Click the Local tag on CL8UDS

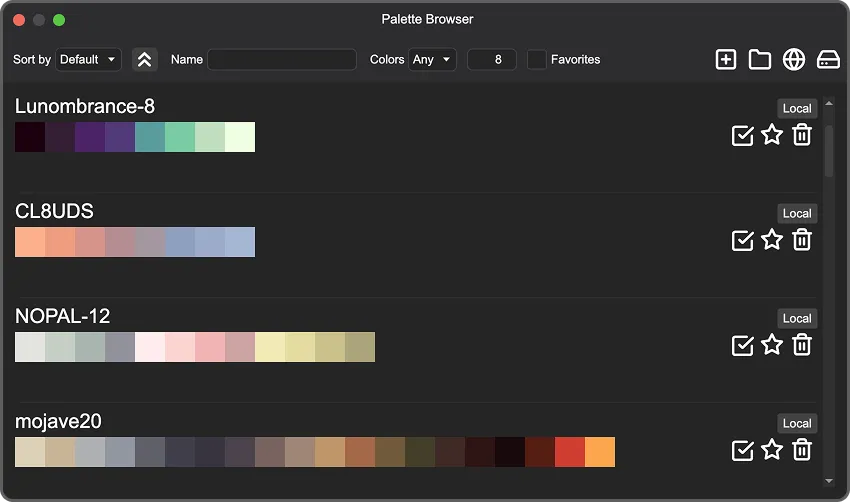[x=797, y=214]
